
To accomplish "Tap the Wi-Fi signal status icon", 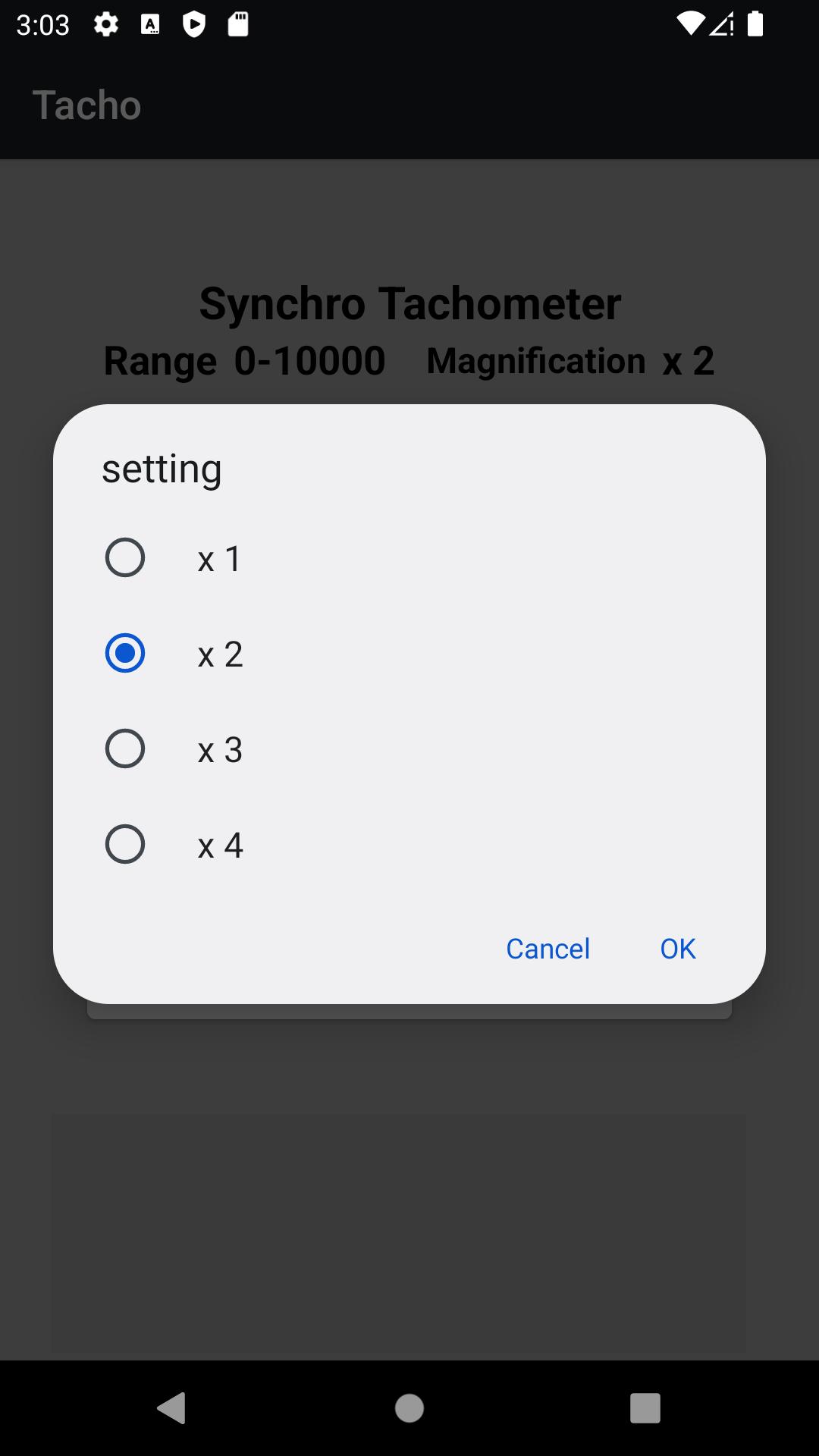I will pyautogui.click(x=690, y=24).
